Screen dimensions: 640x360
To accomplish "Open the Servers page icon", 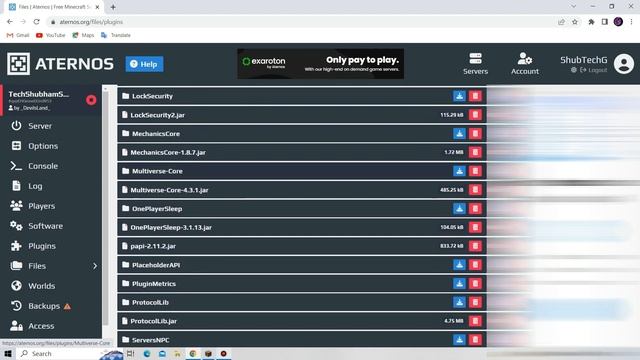I will pos(475,58).
